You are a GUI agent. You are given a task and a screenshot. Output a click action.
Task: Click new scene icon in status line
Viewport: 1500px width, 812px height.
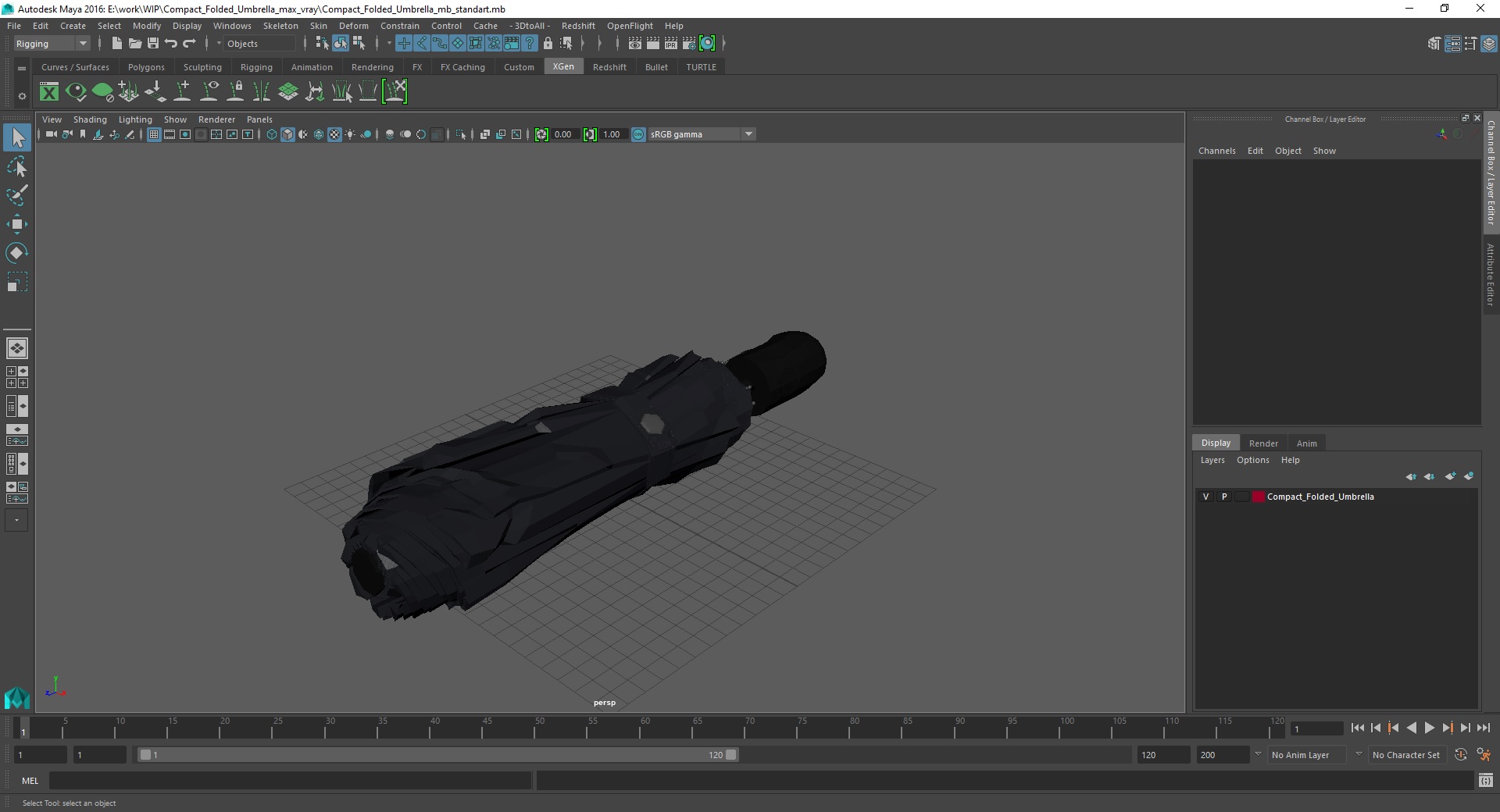click(x=116, y=44)
